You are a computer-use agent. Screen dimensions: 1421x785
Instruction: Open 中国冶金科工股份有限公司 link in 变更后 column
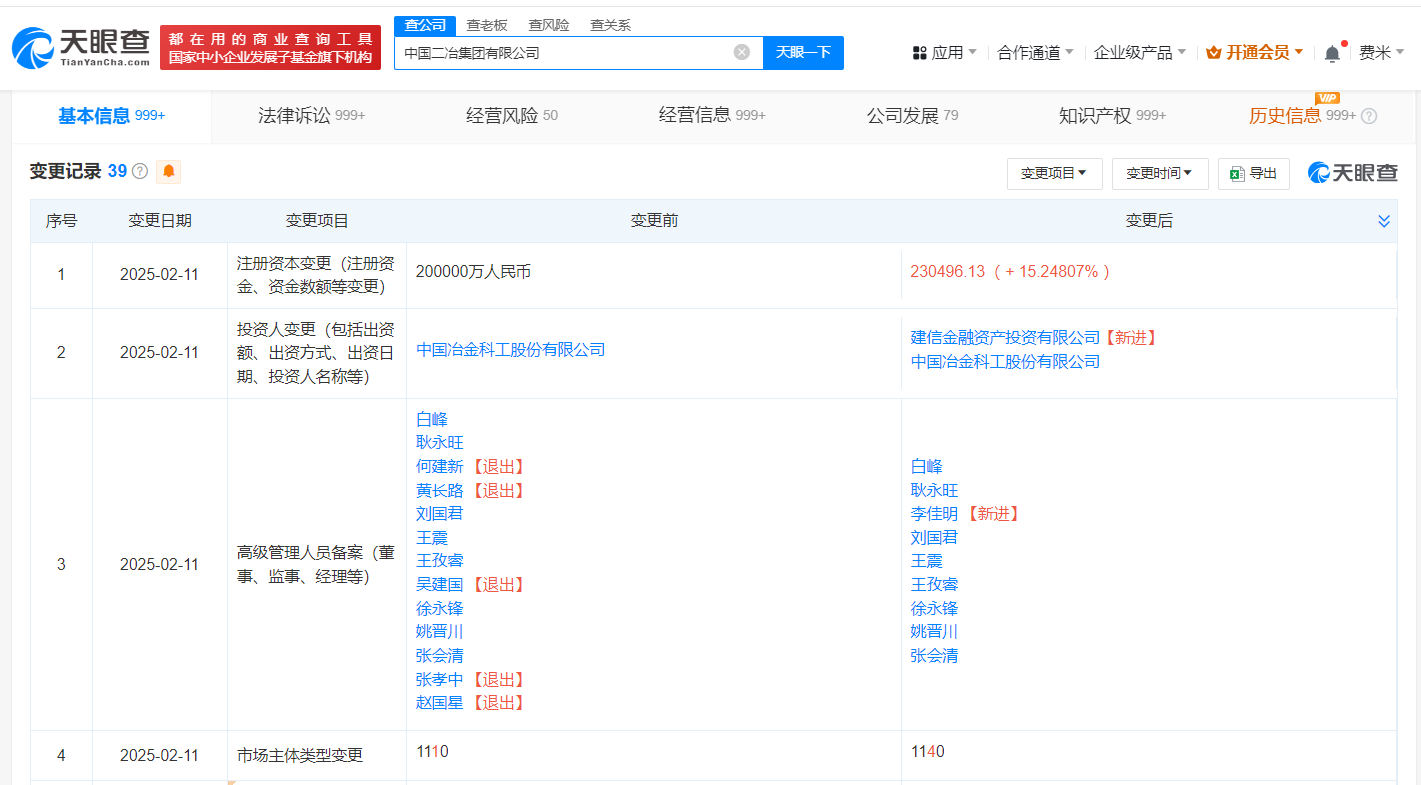pyautogui.click(x=1005, y=362)
